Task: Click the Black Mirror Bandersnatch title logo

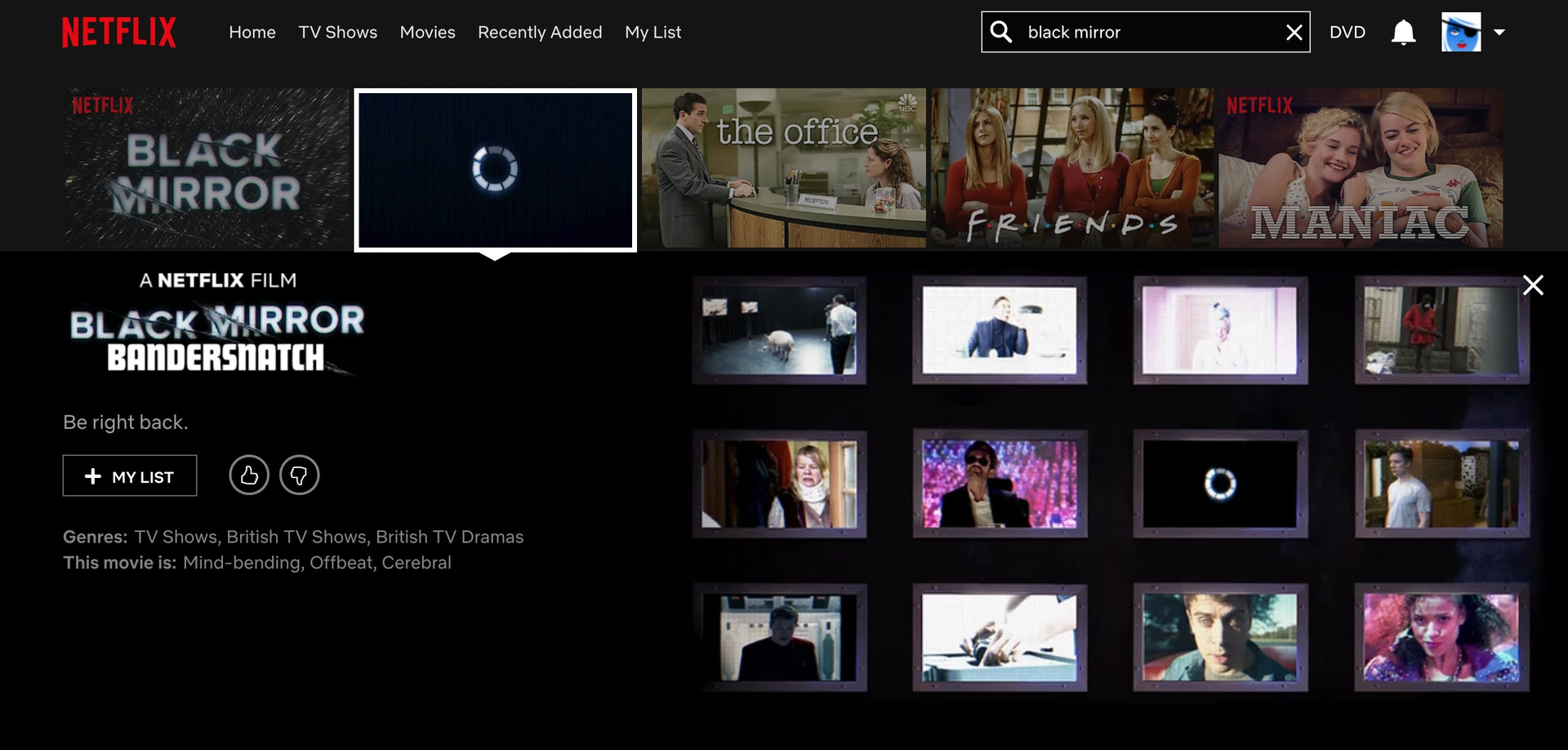Action: tap(217, 339)
